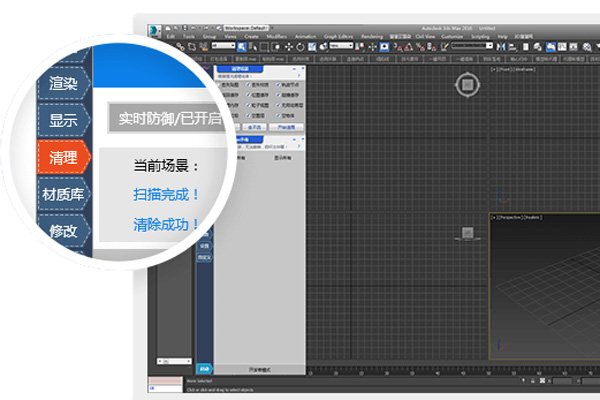
Task: Toggle 3D Snaps on main toolbar
Action: click(398, 46)
